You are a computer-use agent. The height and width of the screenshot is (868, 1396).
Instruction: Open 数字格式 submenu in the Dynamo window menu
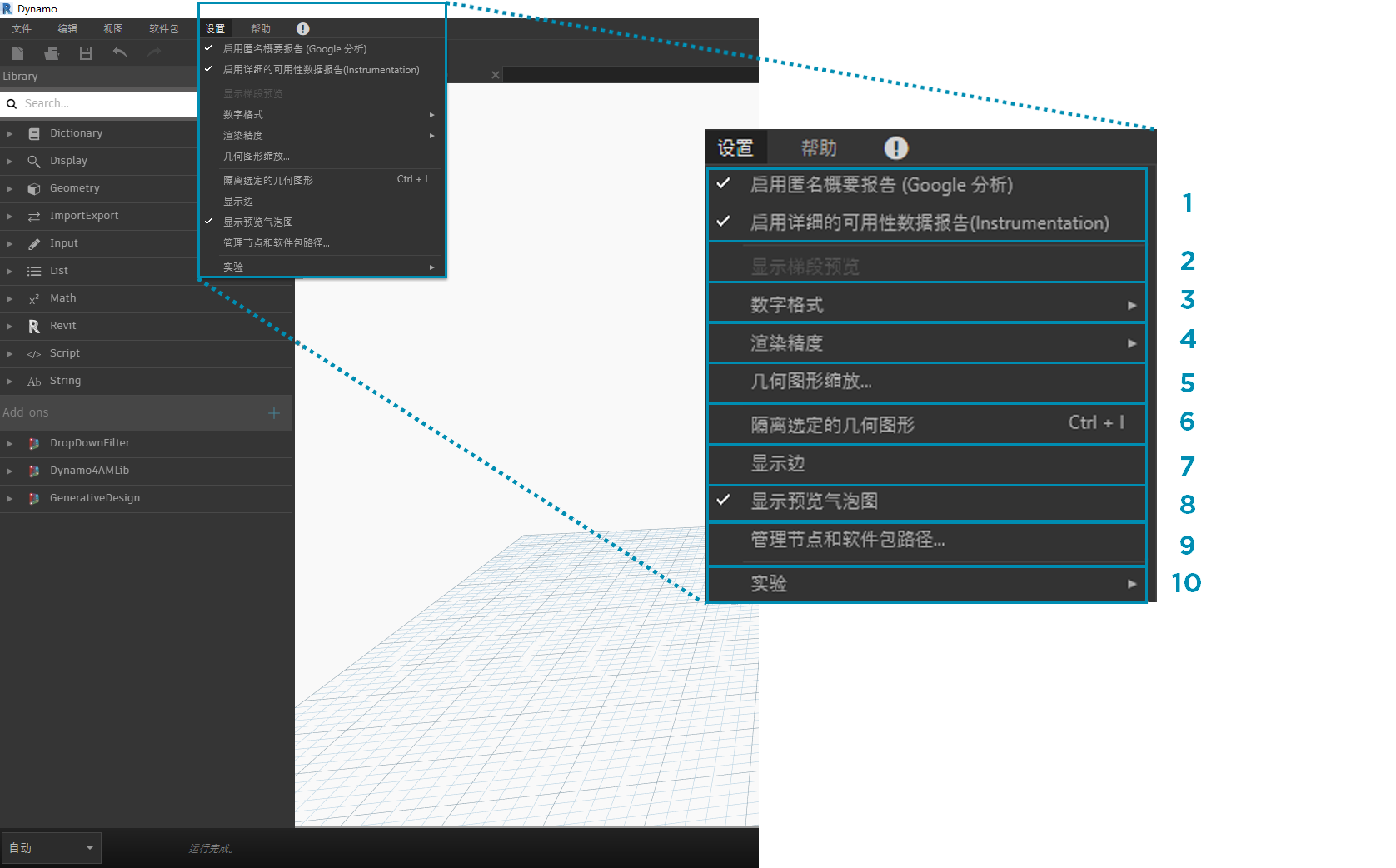pyautogui.click(x=322, y=115)
